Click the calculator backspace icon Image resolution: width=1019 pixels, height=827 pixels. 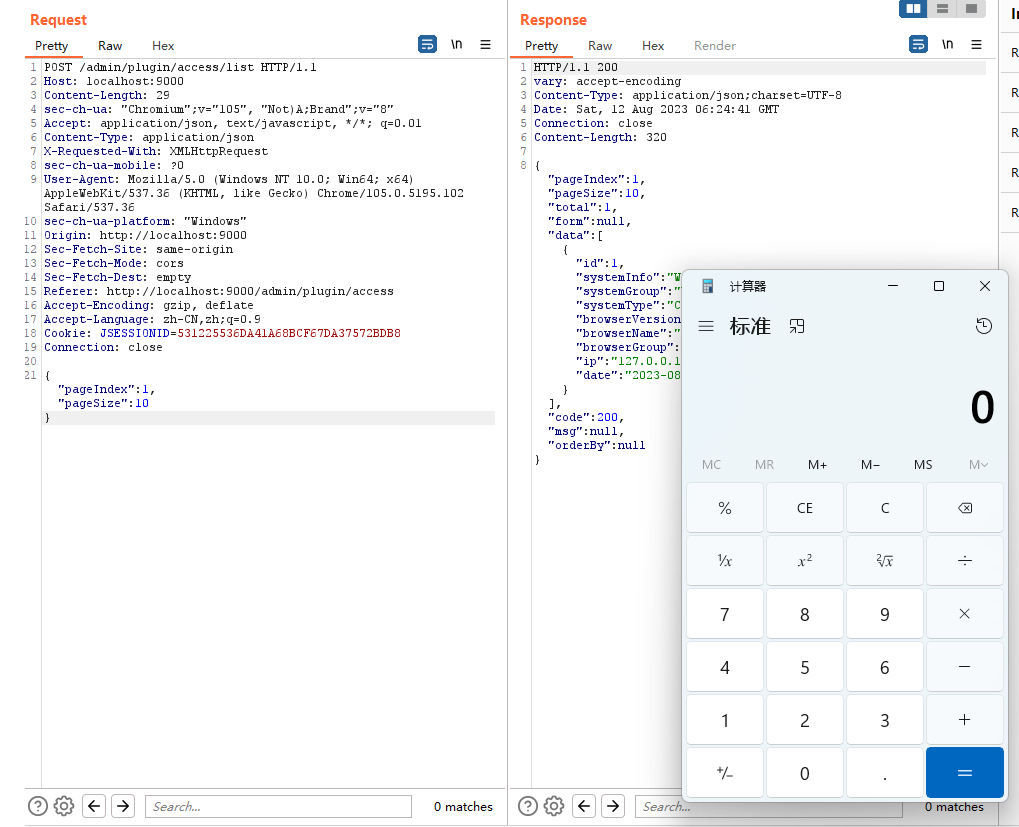(964, 507)
